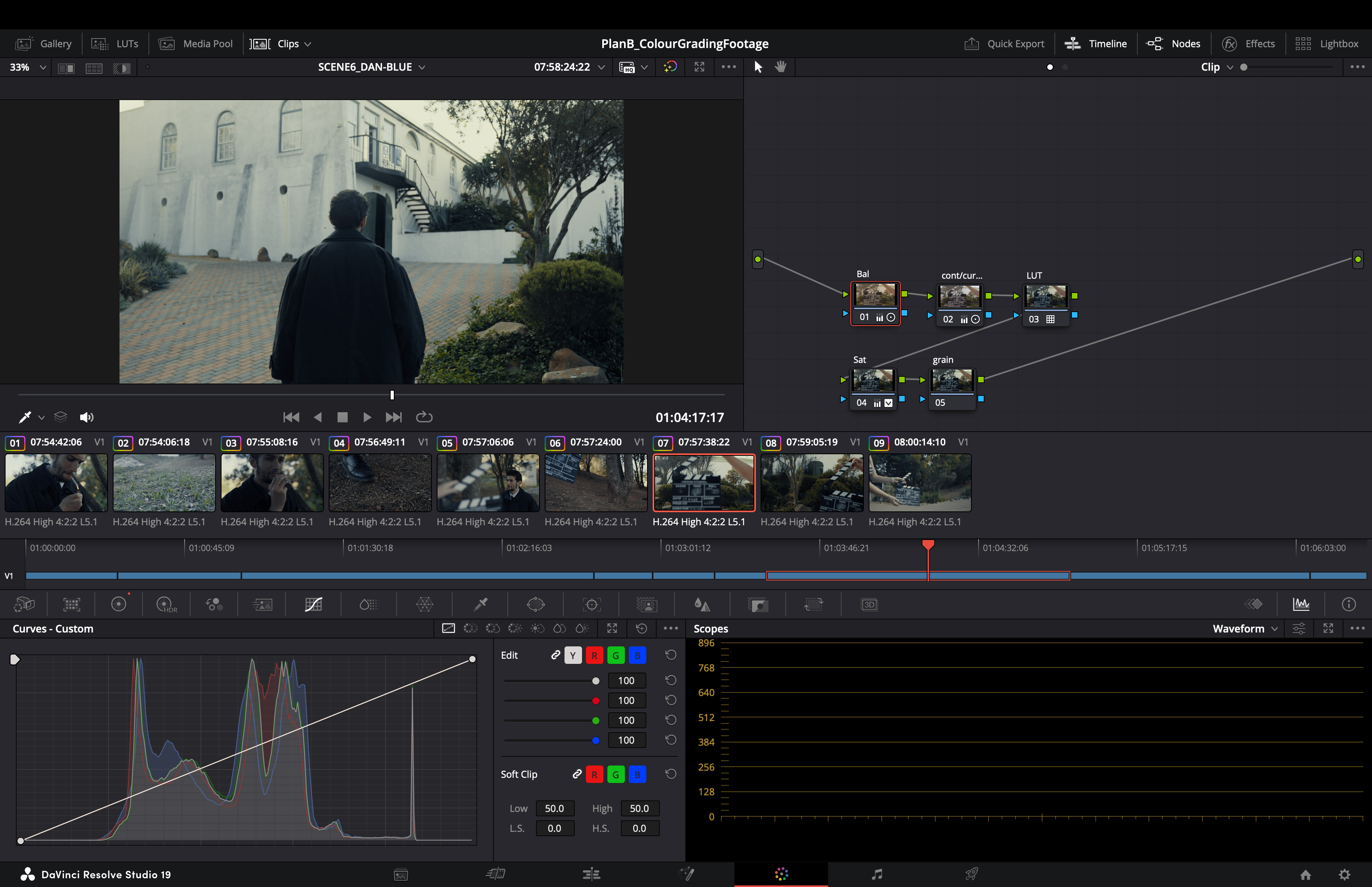1372x887 pixels.
Task: Select the hand pan tool in node editor
Action: click(781, 67)
